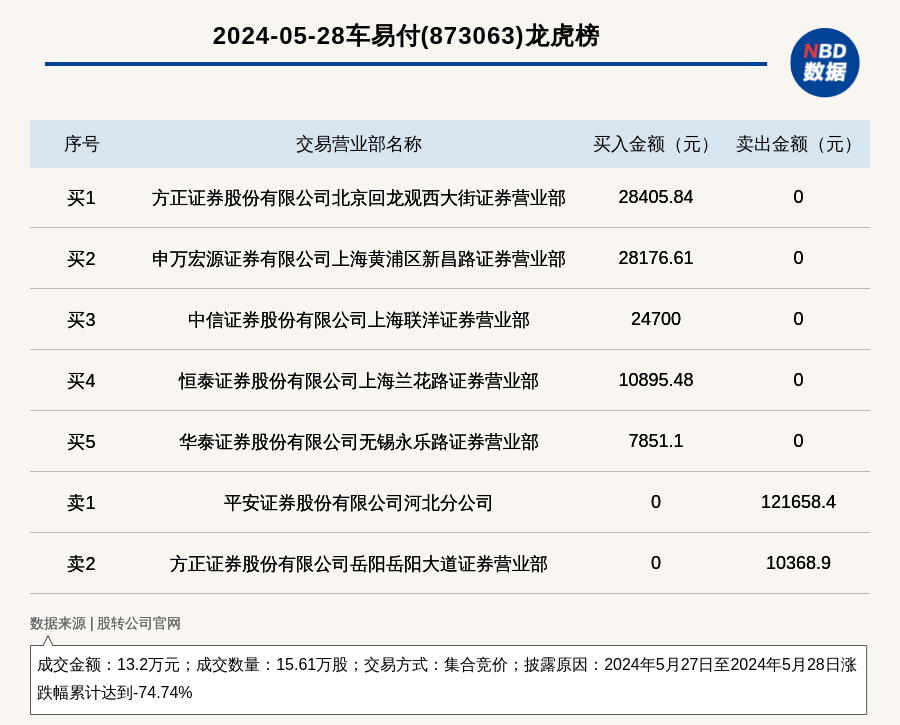Select the sell amount 0 in 买5 row
This screenshot has width=900, height=725.
pyautogui.click(x=798, y=441)
